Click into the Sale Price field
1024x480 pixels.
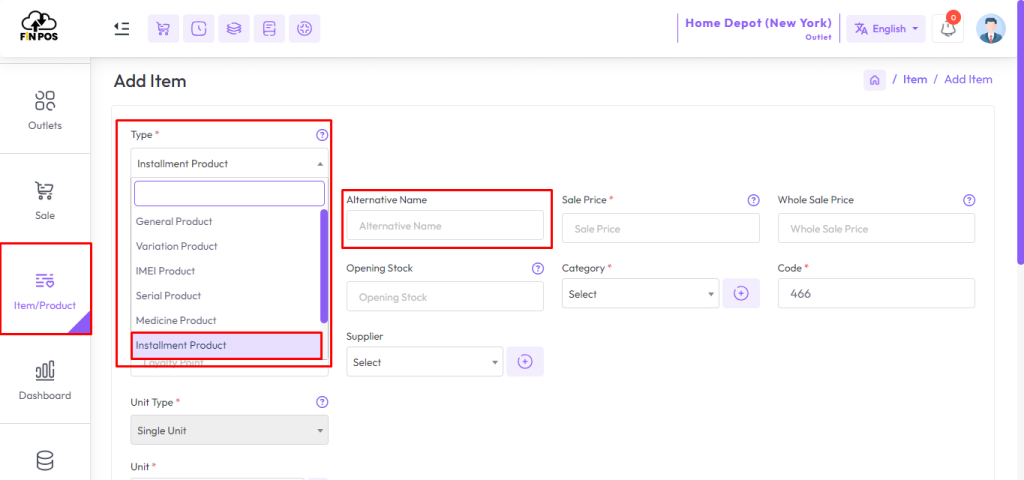tap(660, 229)
